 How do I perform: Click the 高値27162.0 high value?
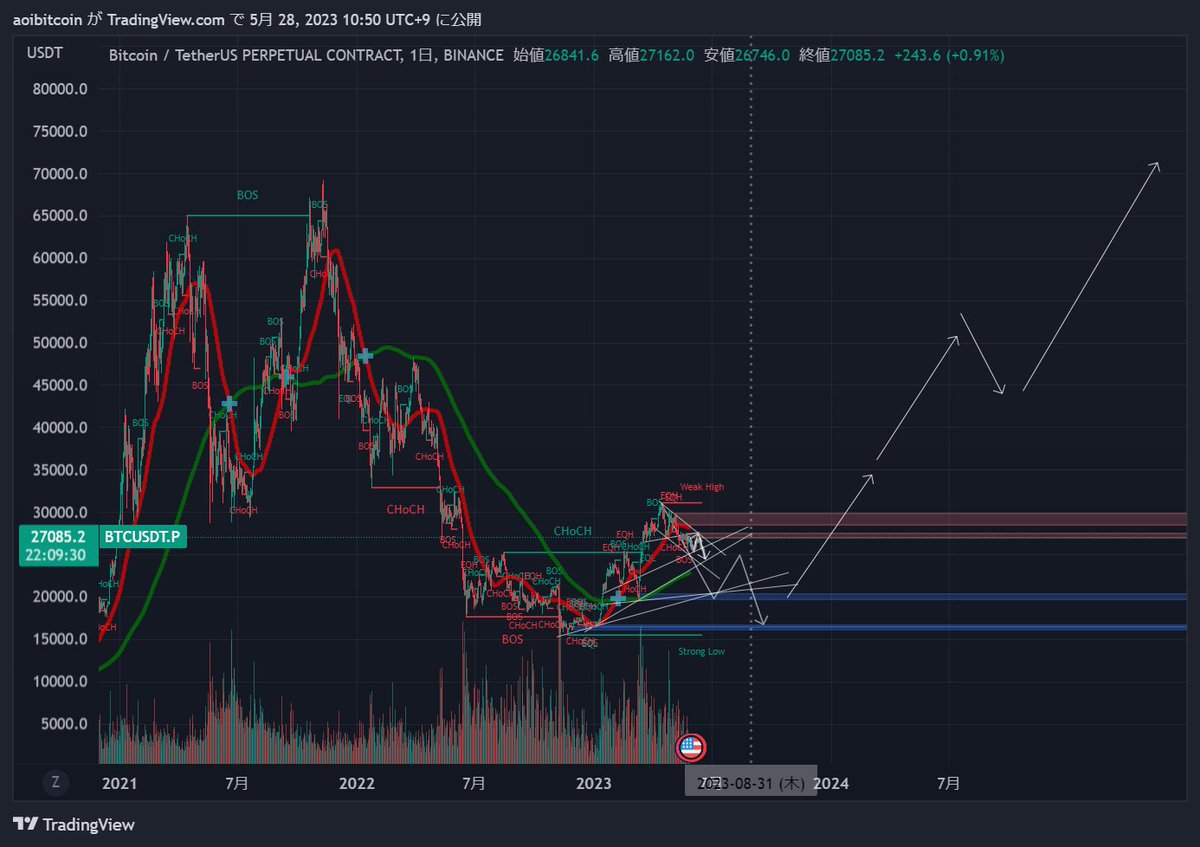click(x=651, y=55)
